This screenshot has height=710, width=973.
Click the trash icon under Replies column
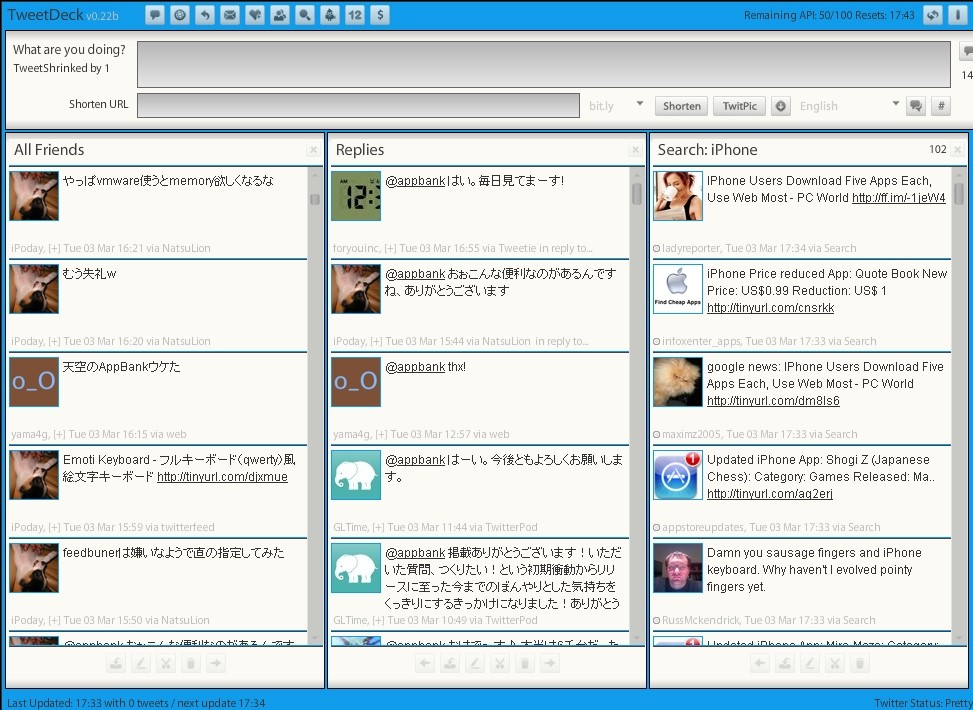coord(525,663)
